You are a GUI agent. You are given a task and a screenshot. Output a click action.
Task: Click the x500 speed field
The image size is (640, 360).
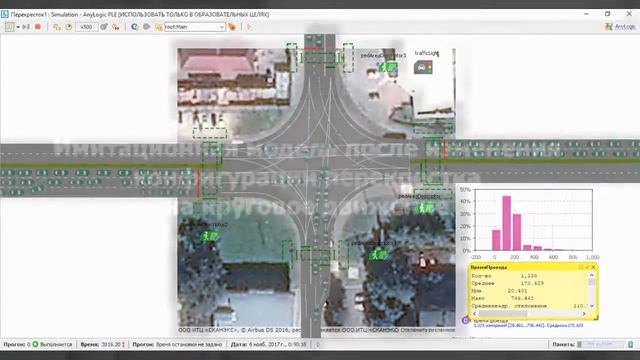tap(86, 27)
